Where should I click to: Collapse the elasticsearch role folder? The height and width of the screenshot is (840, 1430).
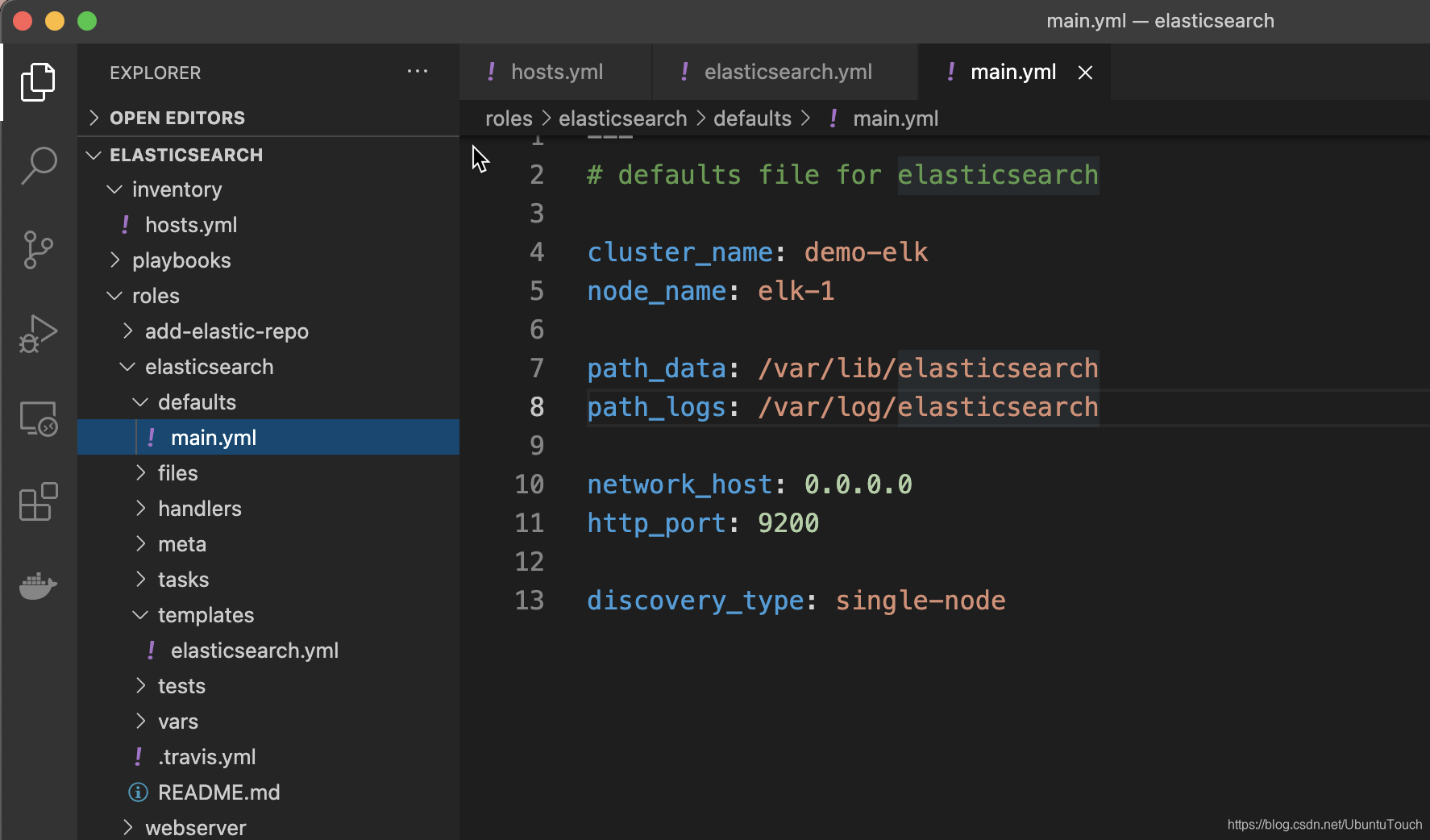point(127,367)
